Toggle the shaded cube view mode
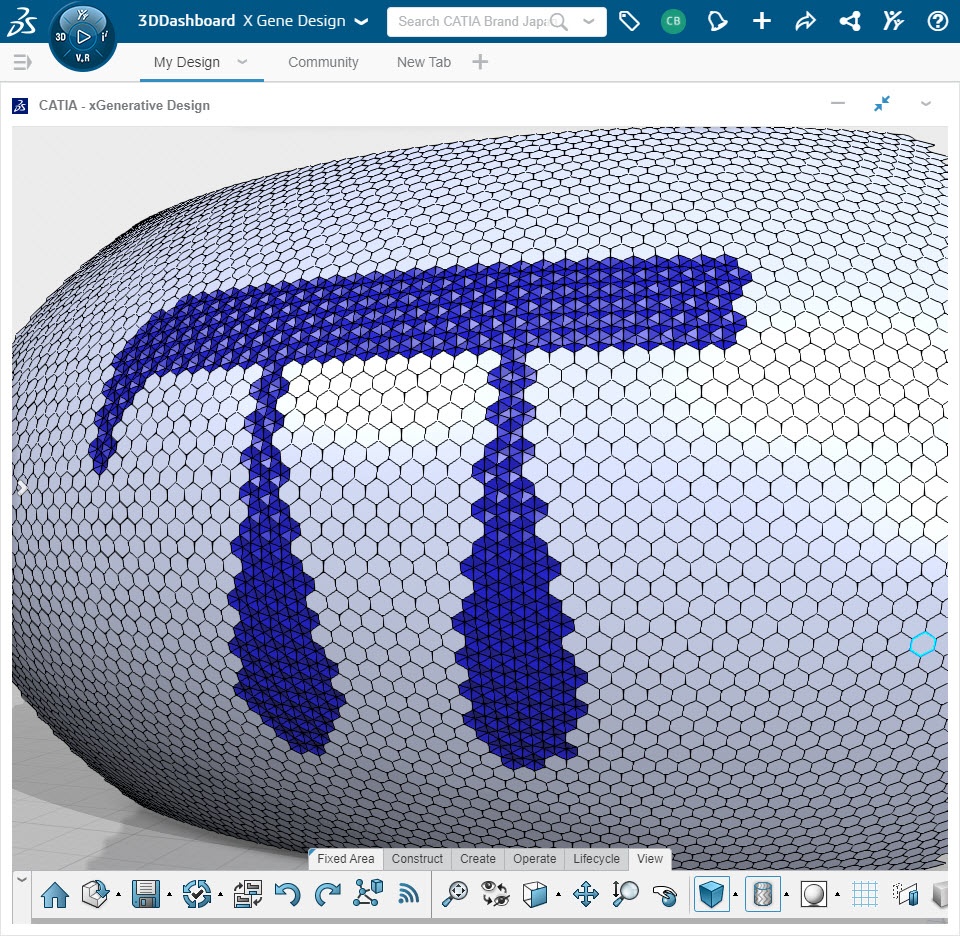Image resolution: width=960 pixels, height=936 pixels. coord(711,894)
